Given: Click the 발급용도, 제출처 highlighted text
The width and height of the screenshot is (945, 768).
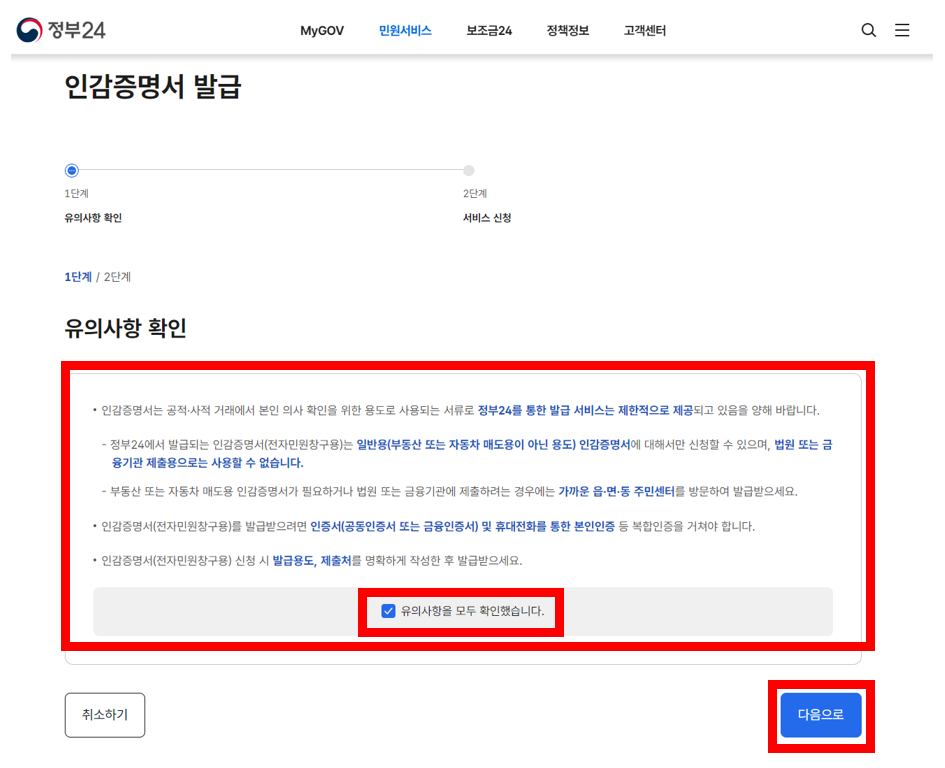Looking at the screenshot, I should (x=312, y=561).
